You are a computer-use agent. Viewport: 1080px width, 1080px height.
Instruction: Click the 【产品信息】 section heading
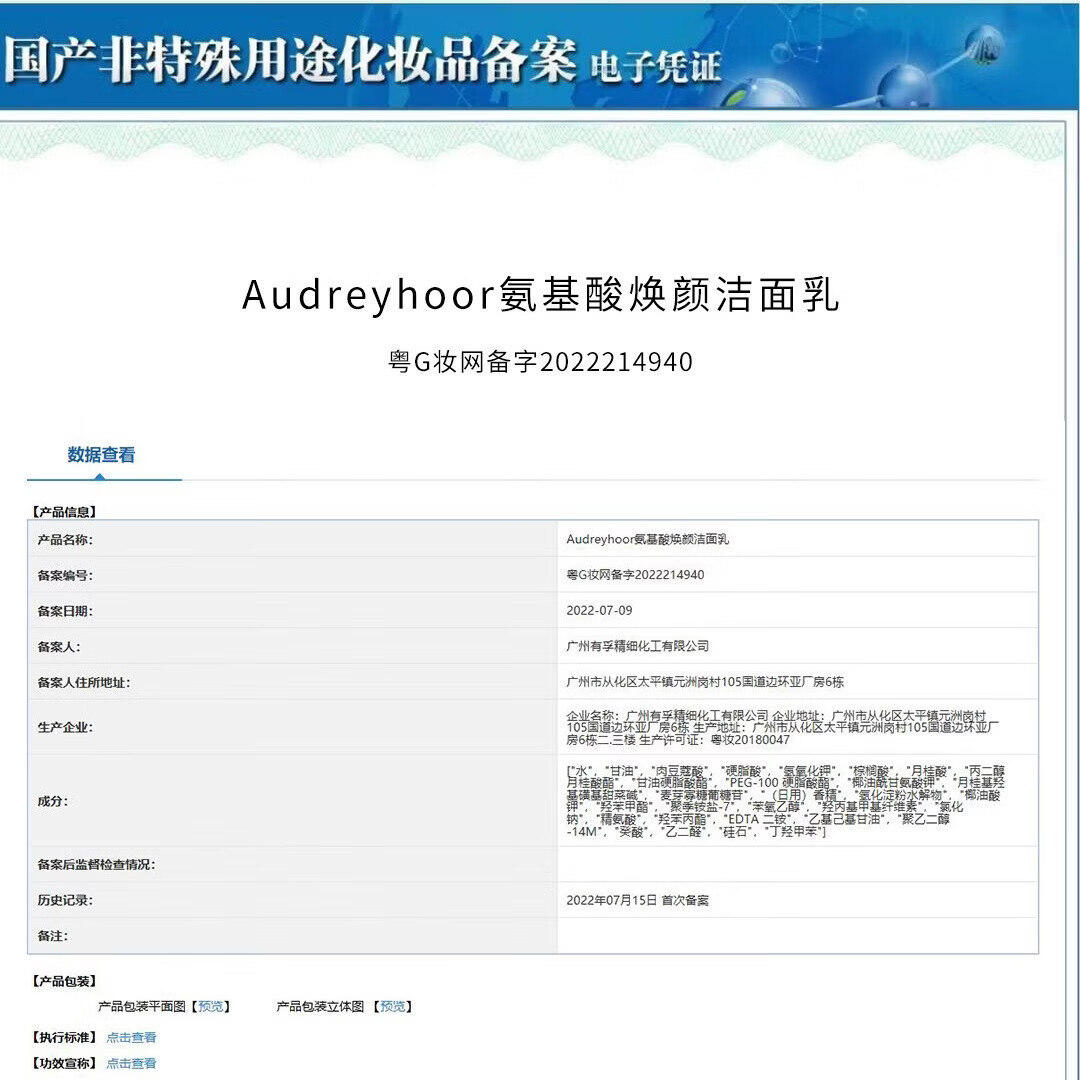tap(64, 512)
